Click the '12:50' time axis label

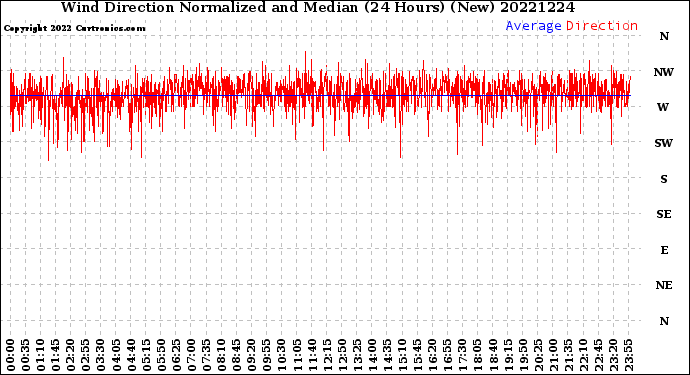(x=342, y=356)
